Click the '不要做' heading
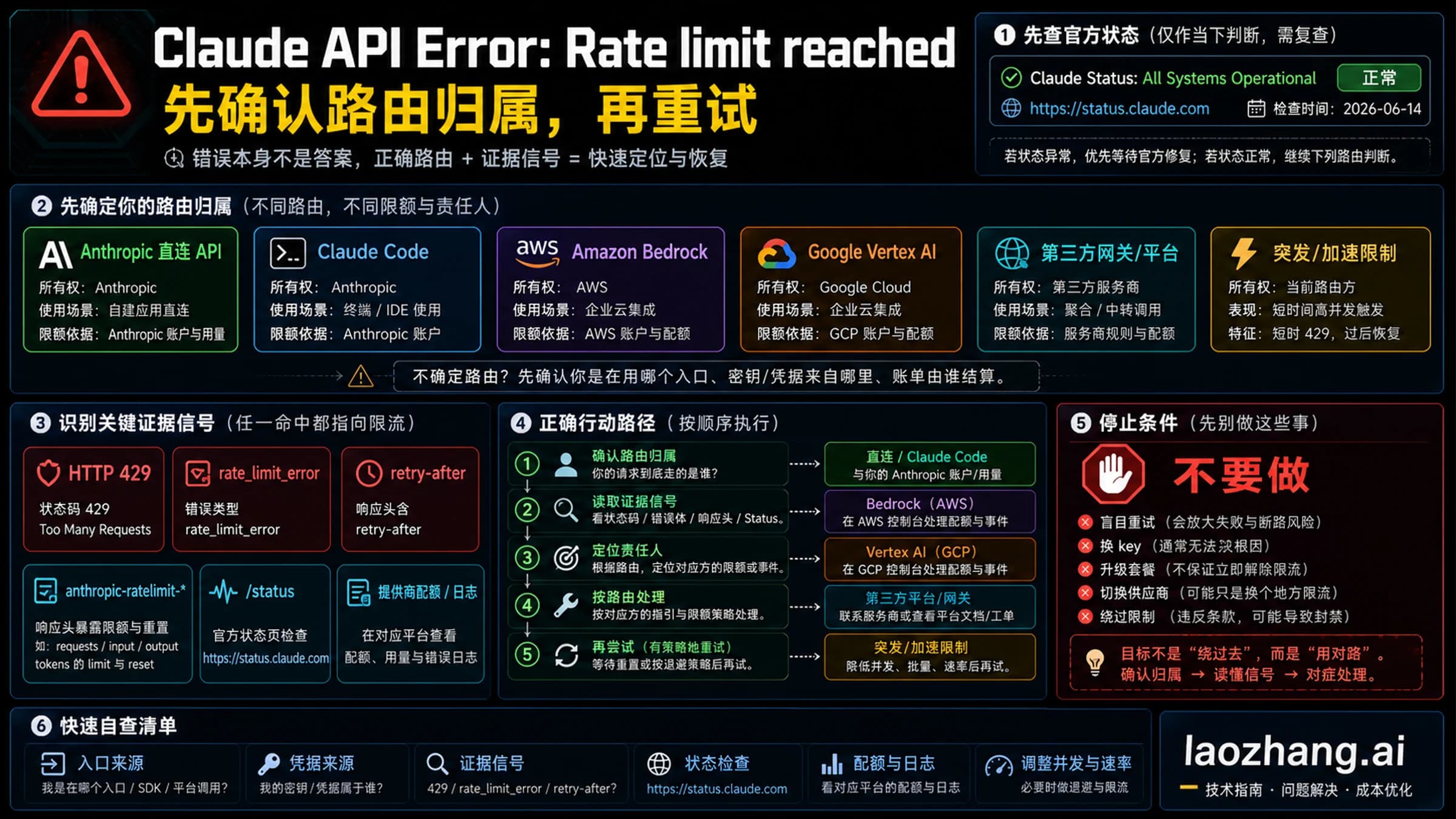 coord(1241,475)
